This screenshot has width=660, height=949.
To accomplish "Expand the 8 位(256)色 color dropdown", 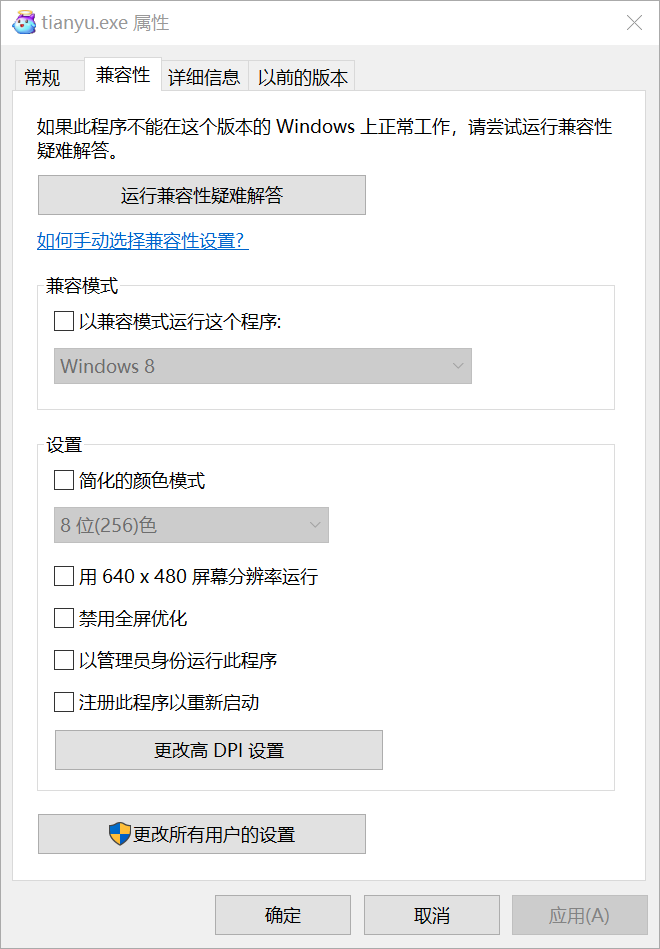I will [x=191, y=525].
